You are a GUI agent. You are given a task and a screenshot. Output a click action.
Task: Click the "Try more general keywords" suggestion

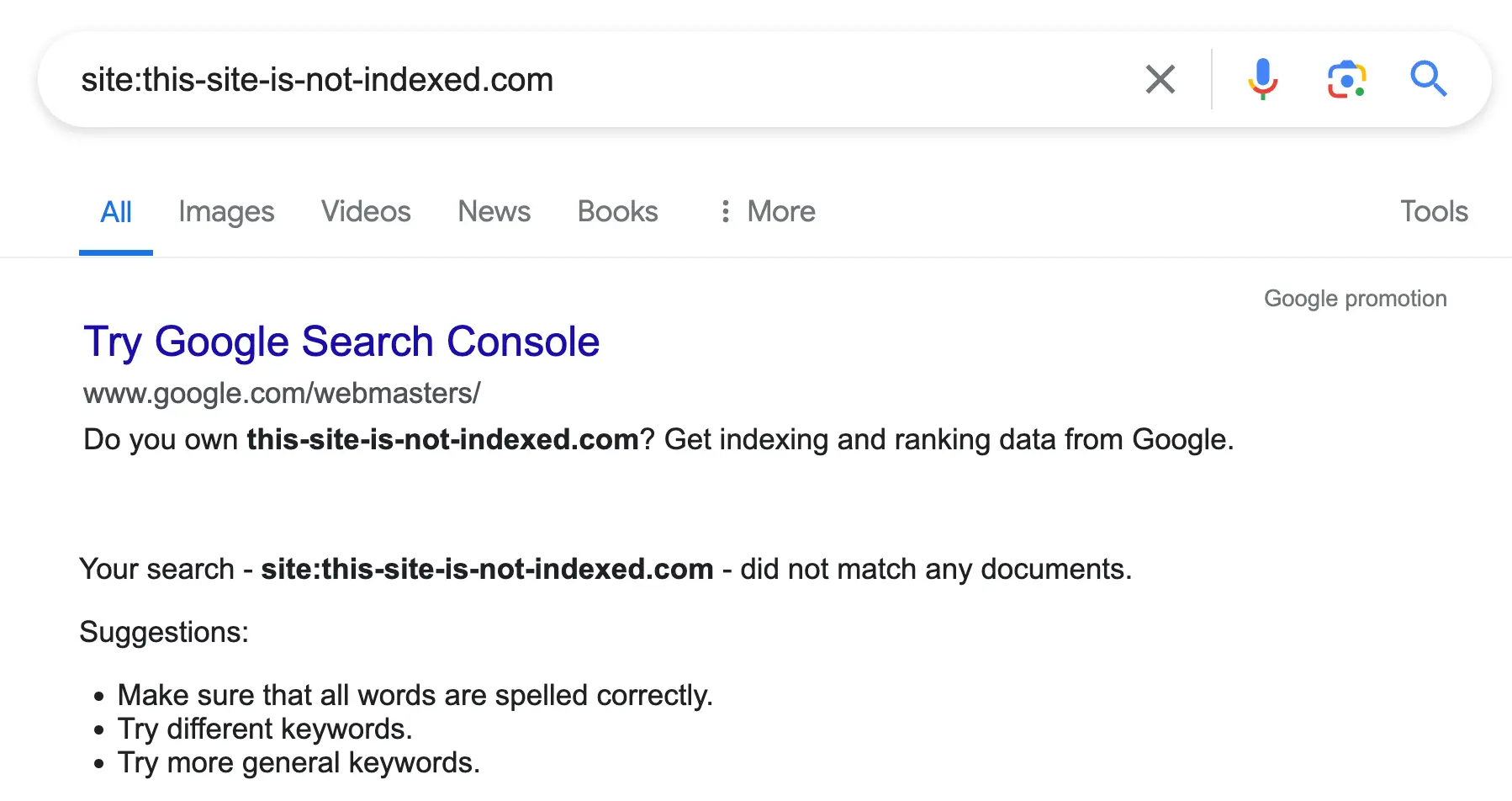click(299, 762)
